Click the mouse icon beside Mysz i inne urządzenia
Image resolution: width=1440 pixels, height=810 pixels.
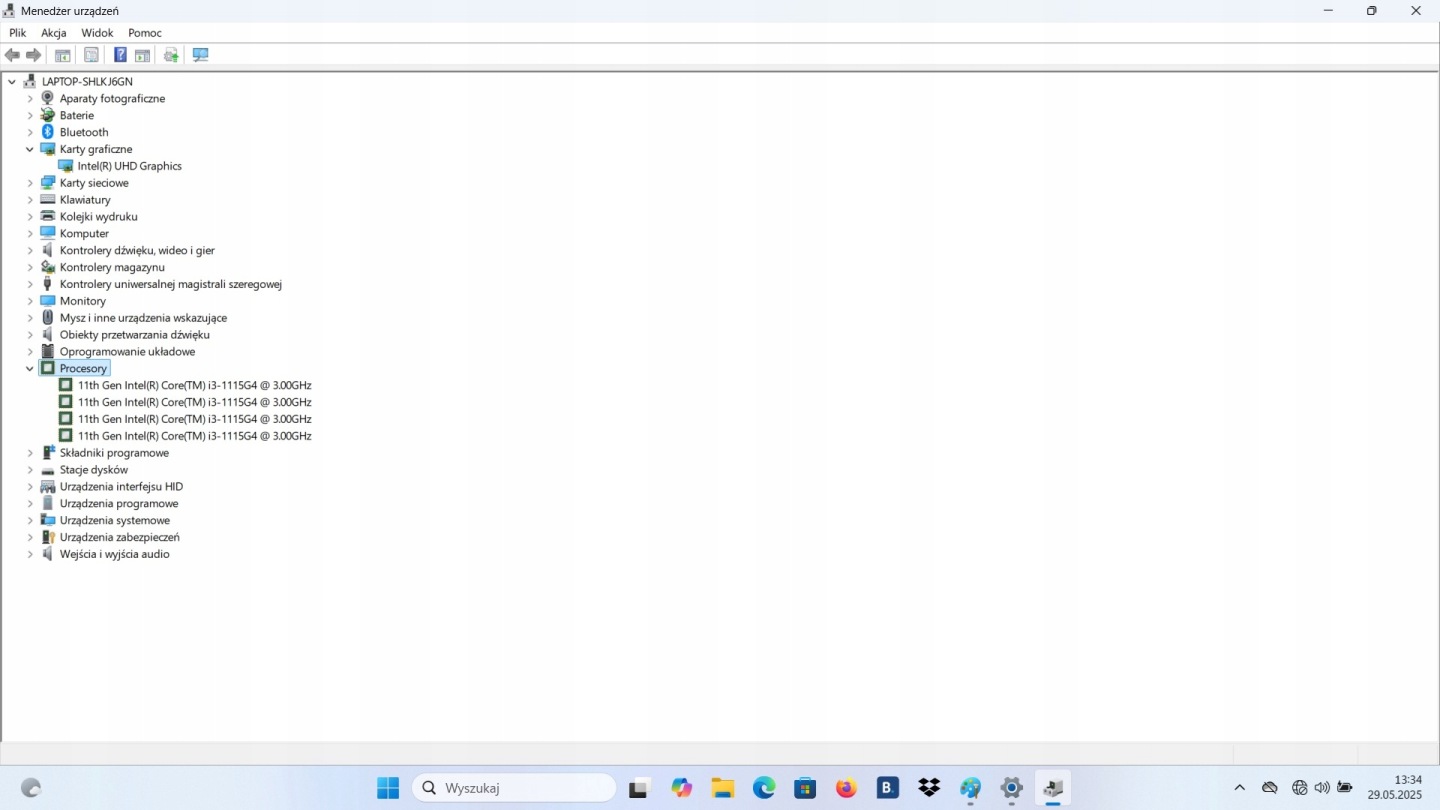pyautogui.click(x=48, y=318)
